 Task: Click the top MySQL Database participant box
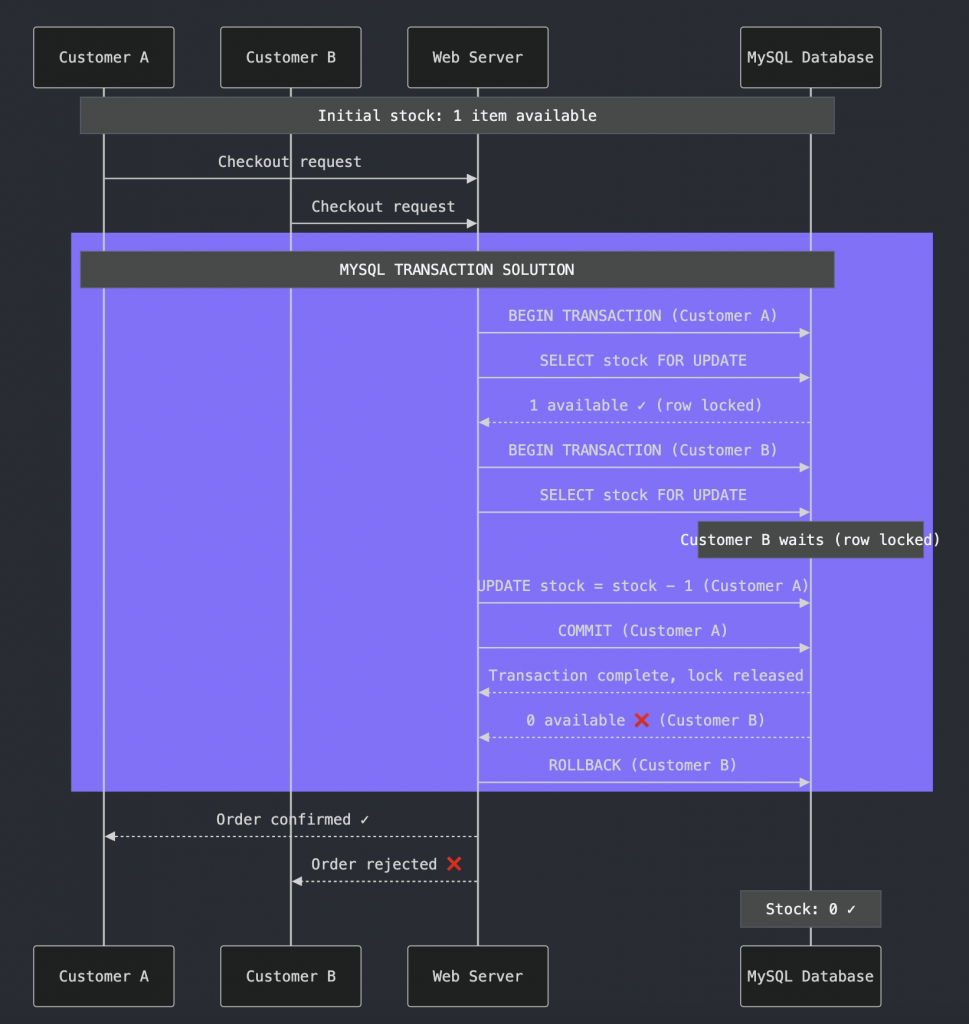tap(810, 57)
